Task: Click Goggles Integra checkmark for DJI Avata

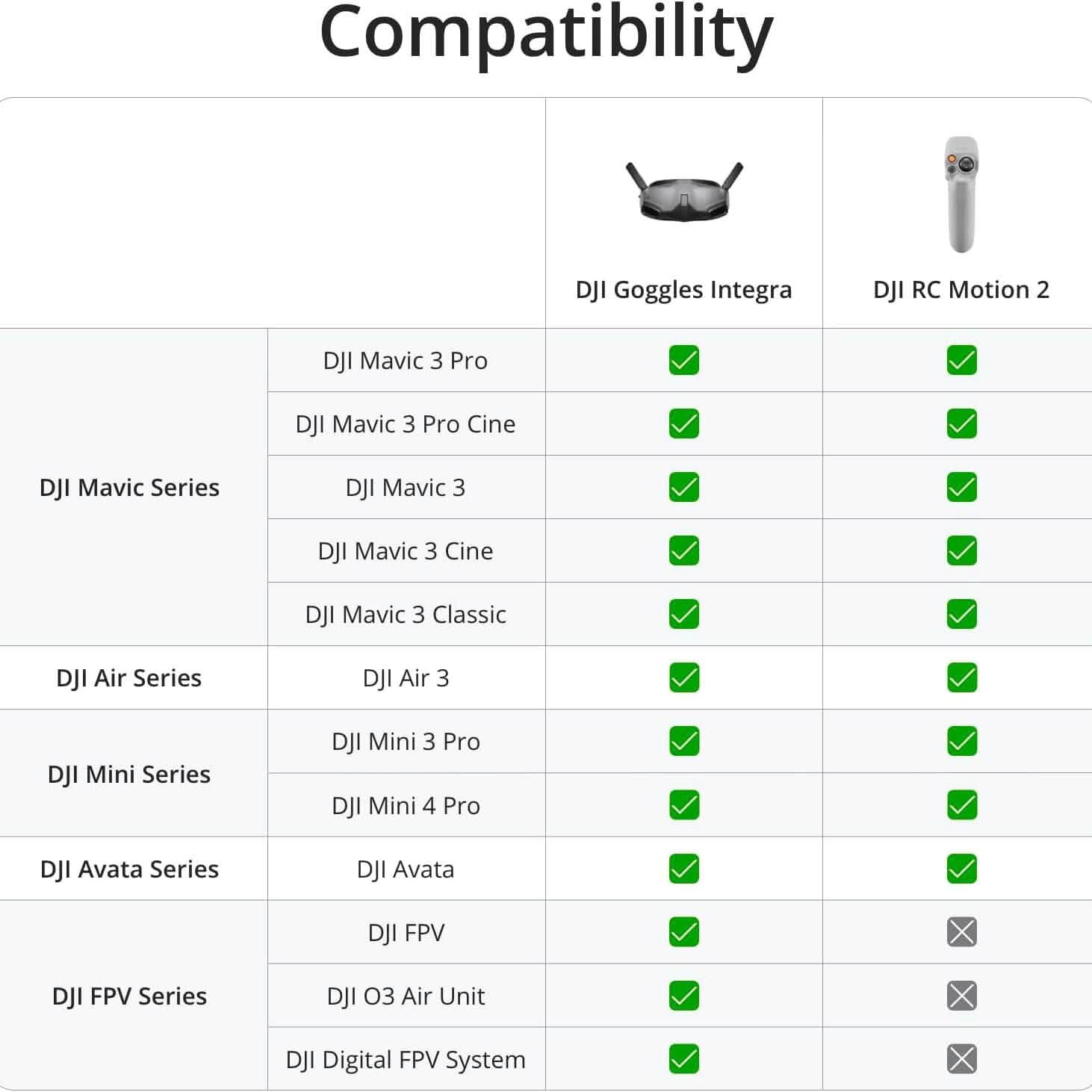Action: (683, 868)
